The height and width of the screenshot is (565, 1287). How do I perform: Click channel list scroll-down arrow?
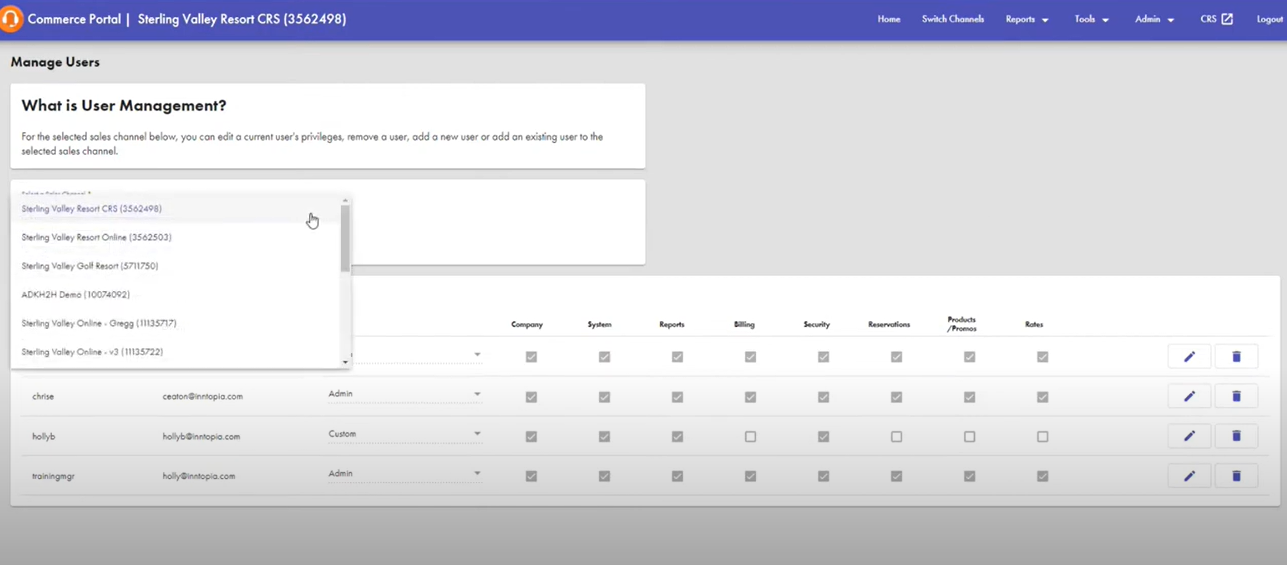(345, 362)
